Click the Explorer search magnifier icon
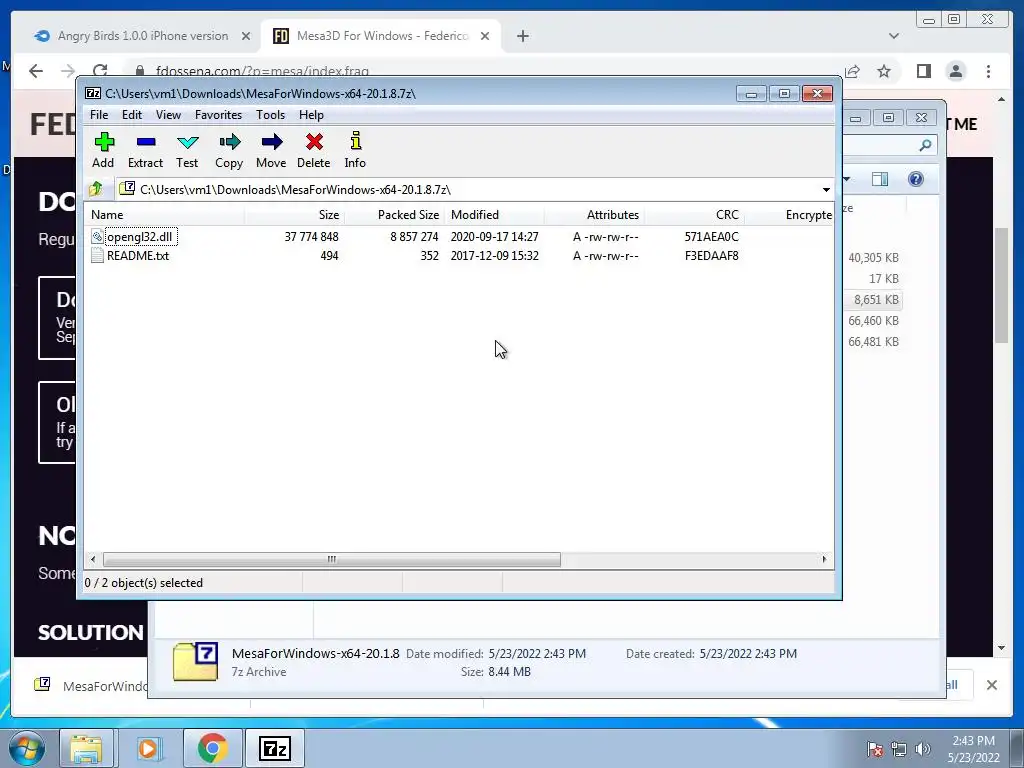This screenshot has height=768, width=1024. point(925,145)
